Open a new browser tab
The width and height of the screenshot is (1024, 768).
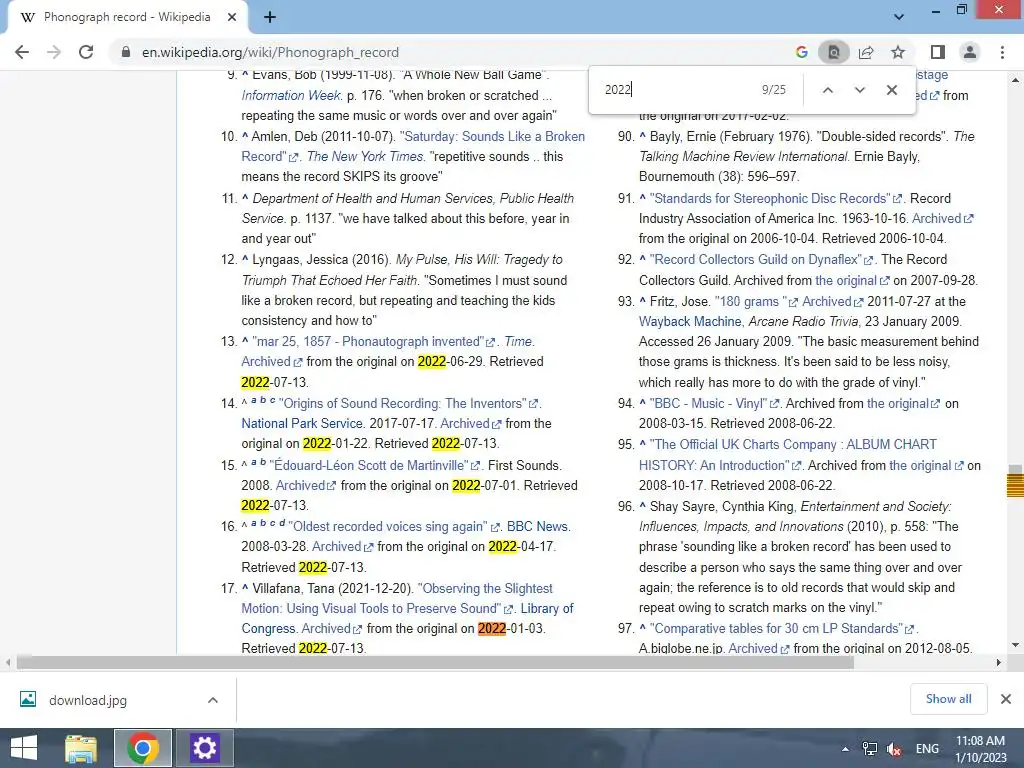tap(270, 18)
